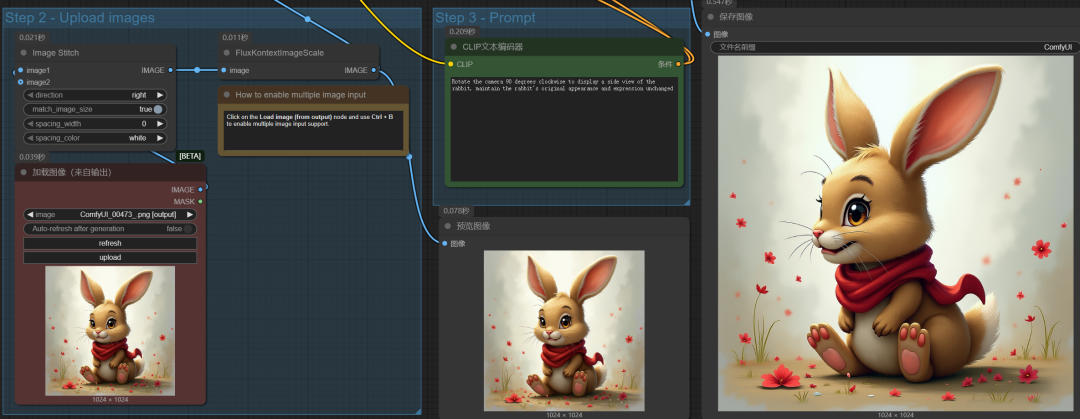The width and height of the screenshot is (1080, 419).
Task: Click the 图像 input port on 预览图像 node
Action: (444, 243)
